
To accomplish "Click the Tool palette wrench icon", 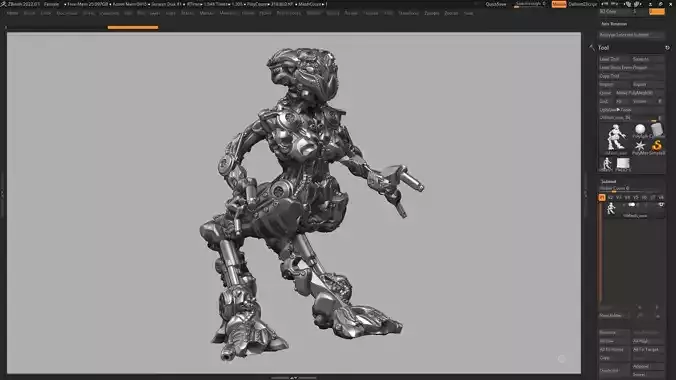I will (x=592, y=48).
